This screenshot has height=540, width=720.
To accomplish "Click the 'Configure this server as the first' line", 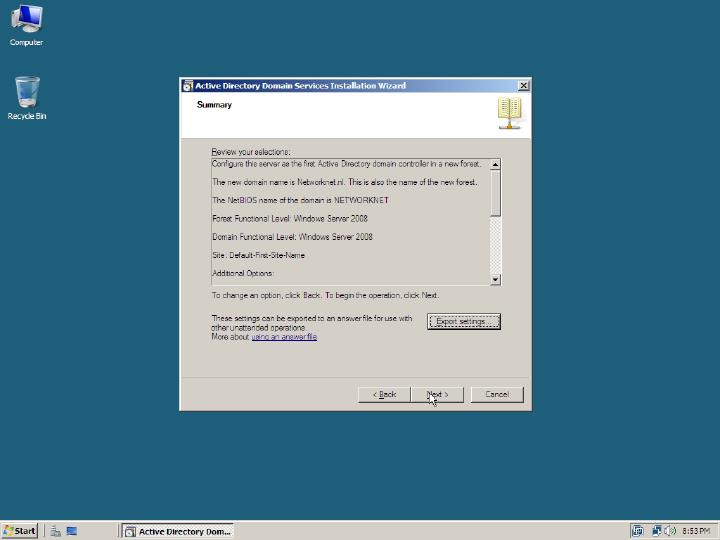I will [x=347, y=164].
